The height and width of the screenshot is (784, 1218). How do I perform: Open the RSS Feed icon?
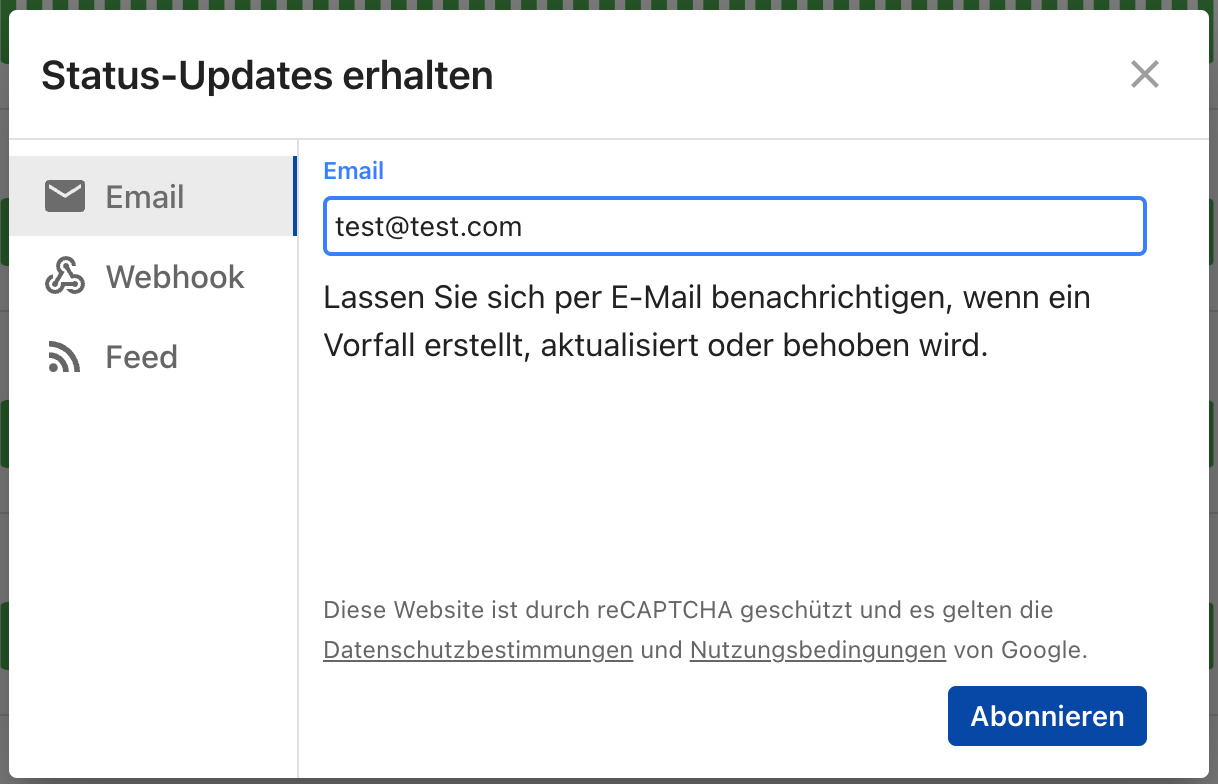[64, 357]
